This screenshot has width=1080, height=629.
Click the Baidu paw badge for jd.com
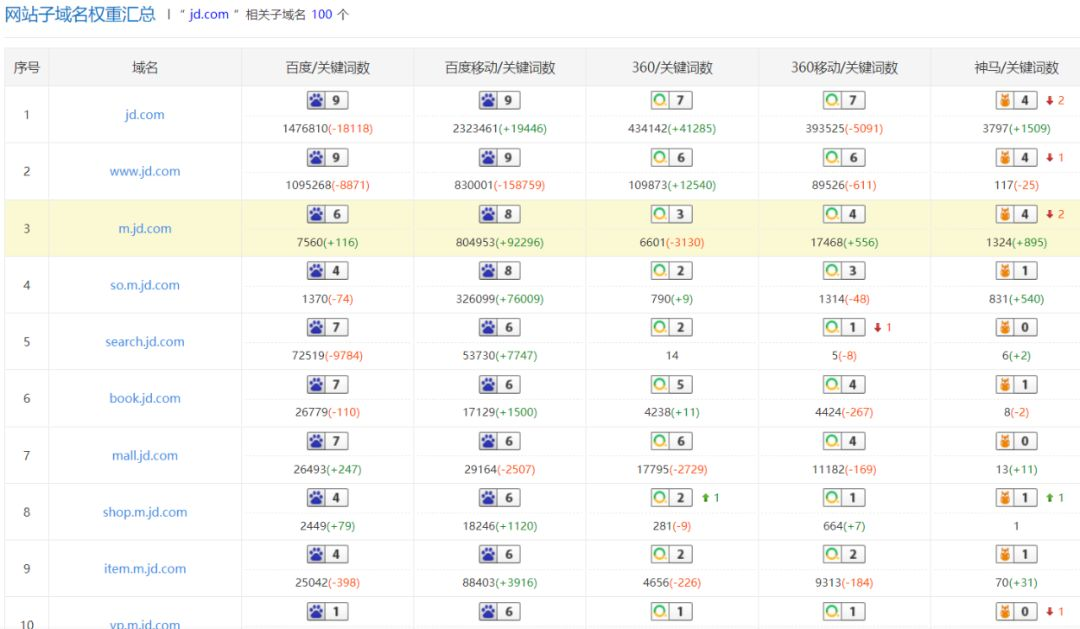(x=327, y=101)
